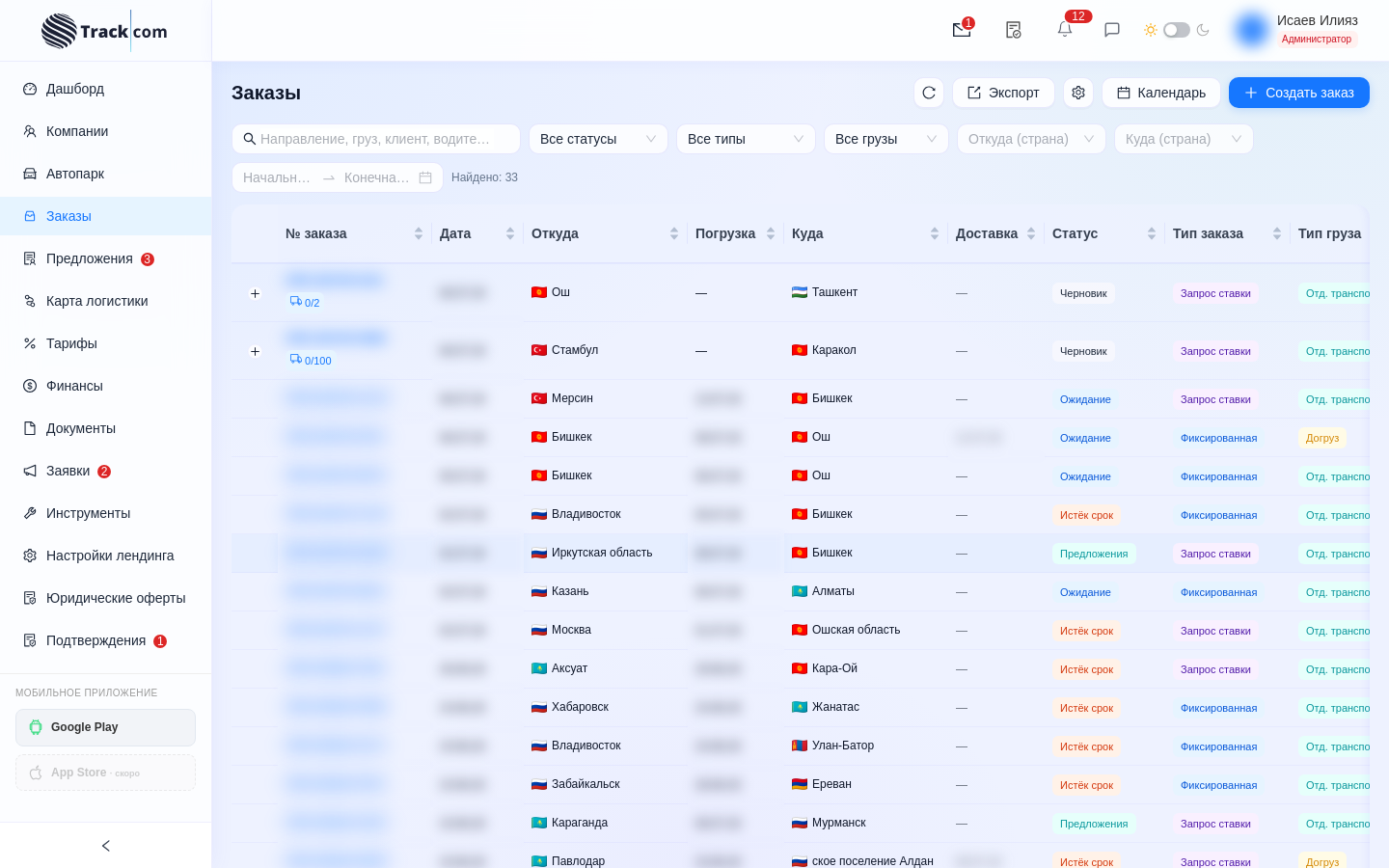Open the Все статусы dropdown
The image size is (1389, 868).
point(598,139)
